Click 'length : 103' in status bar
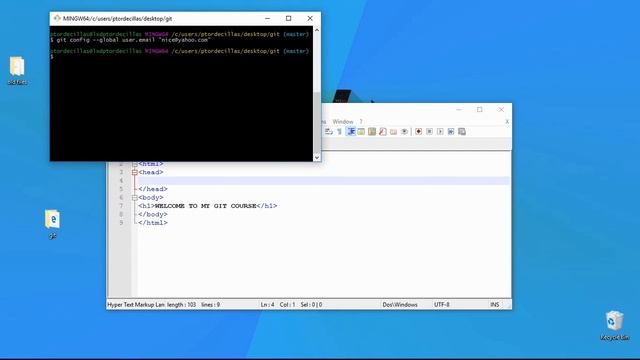The width and height of the screenshot is (640, 360). [x=181, y=304]
